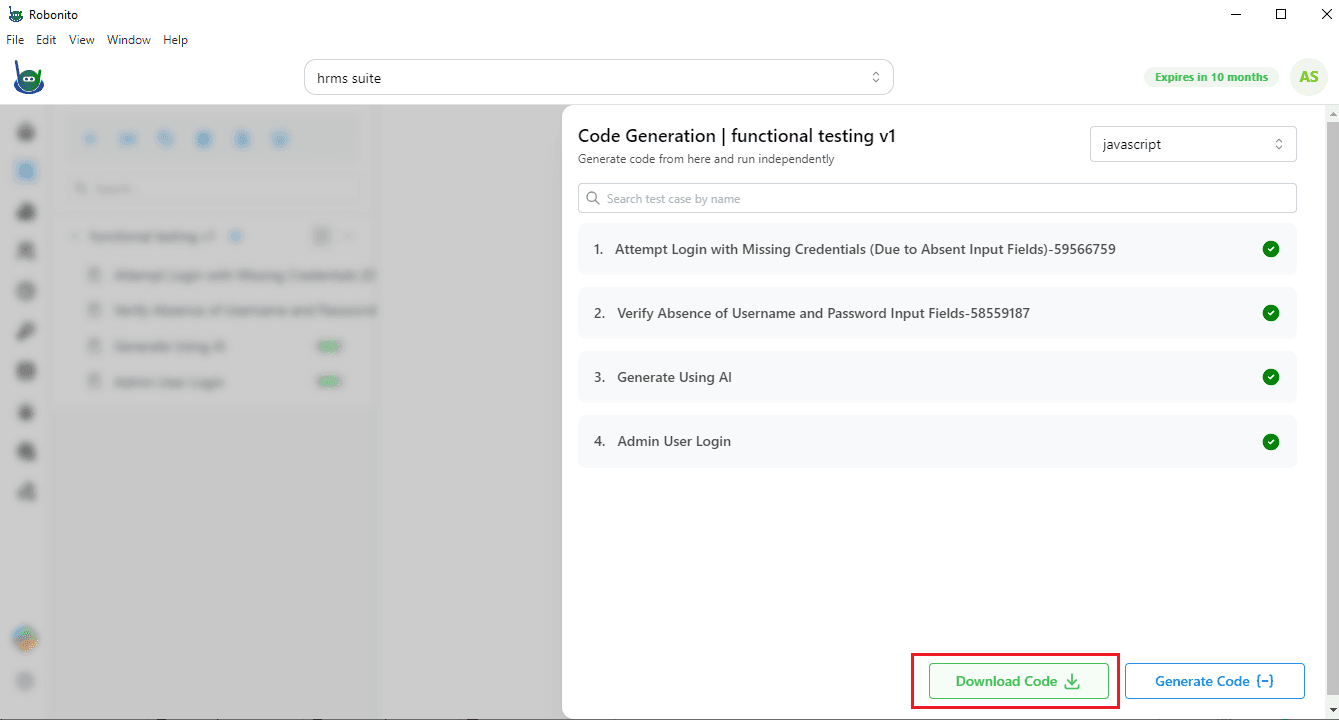1339x720 pixels.
Task: Click the magnifier icon in the test case search
Action: 594,198
